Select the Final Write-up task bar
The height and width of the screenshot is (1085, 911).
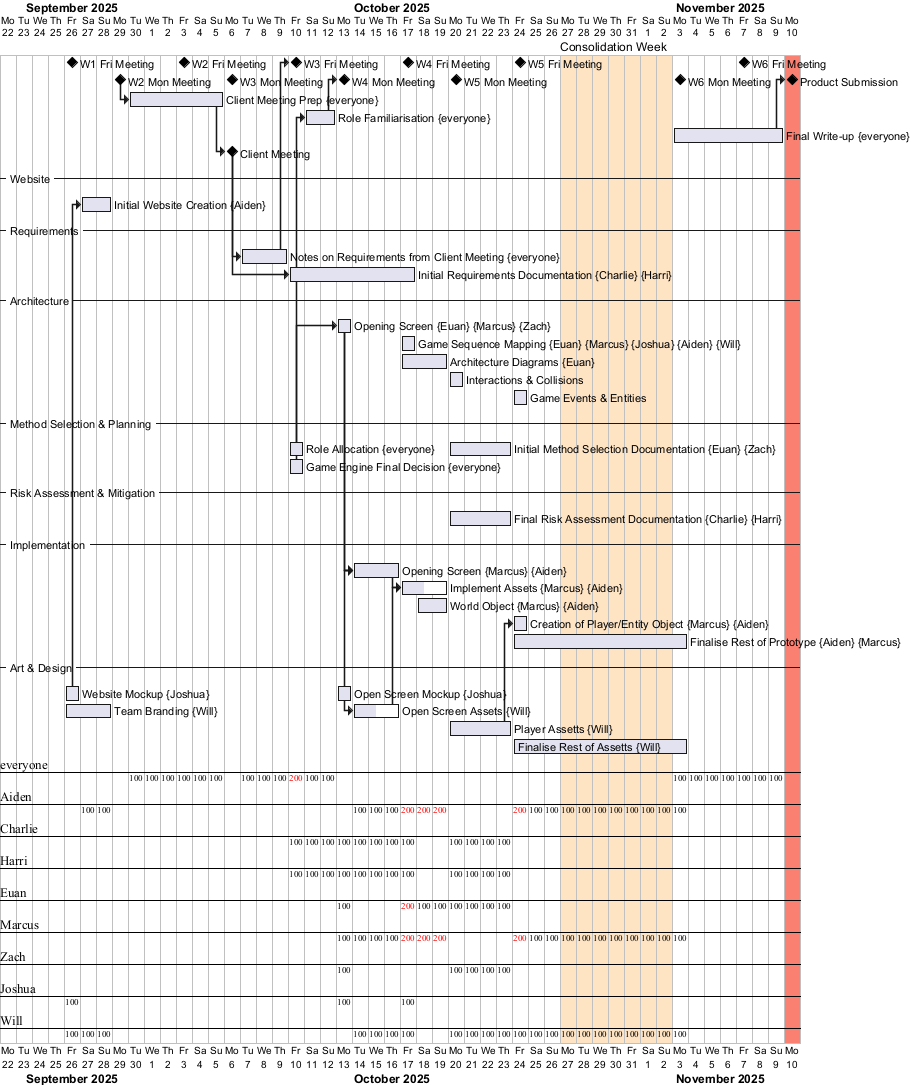(x=728, y=135)
